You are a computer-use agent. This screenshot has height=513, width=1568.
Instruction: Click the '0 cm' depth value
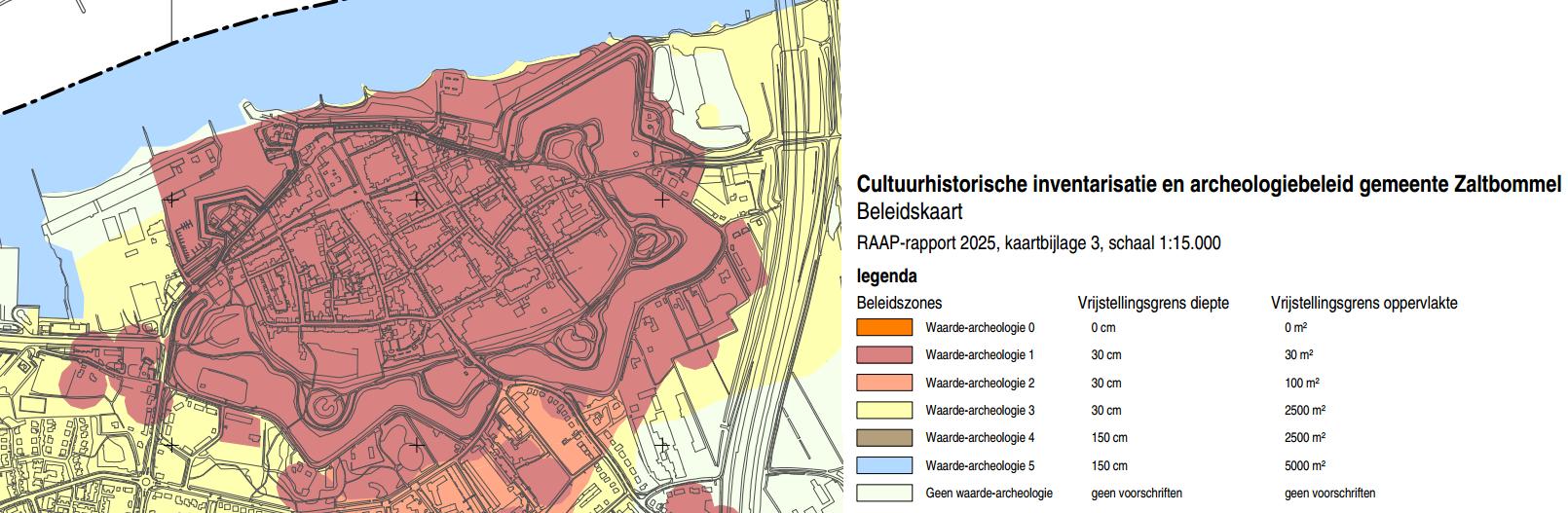coord(1103,328)
